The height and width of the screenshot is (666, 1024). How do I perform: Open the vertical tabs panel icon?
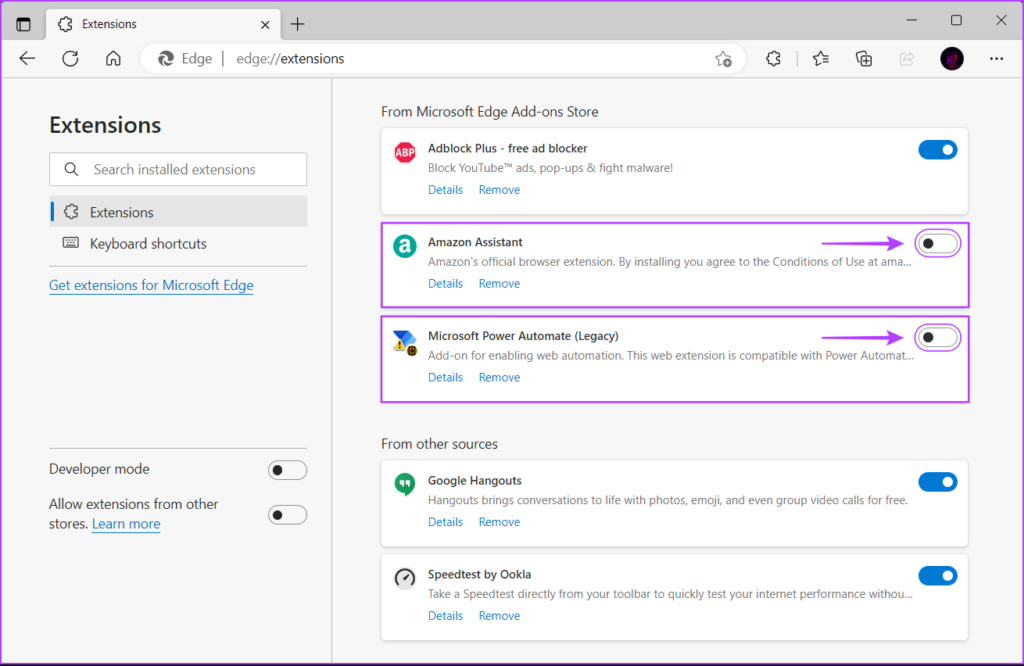coord(24,25)
